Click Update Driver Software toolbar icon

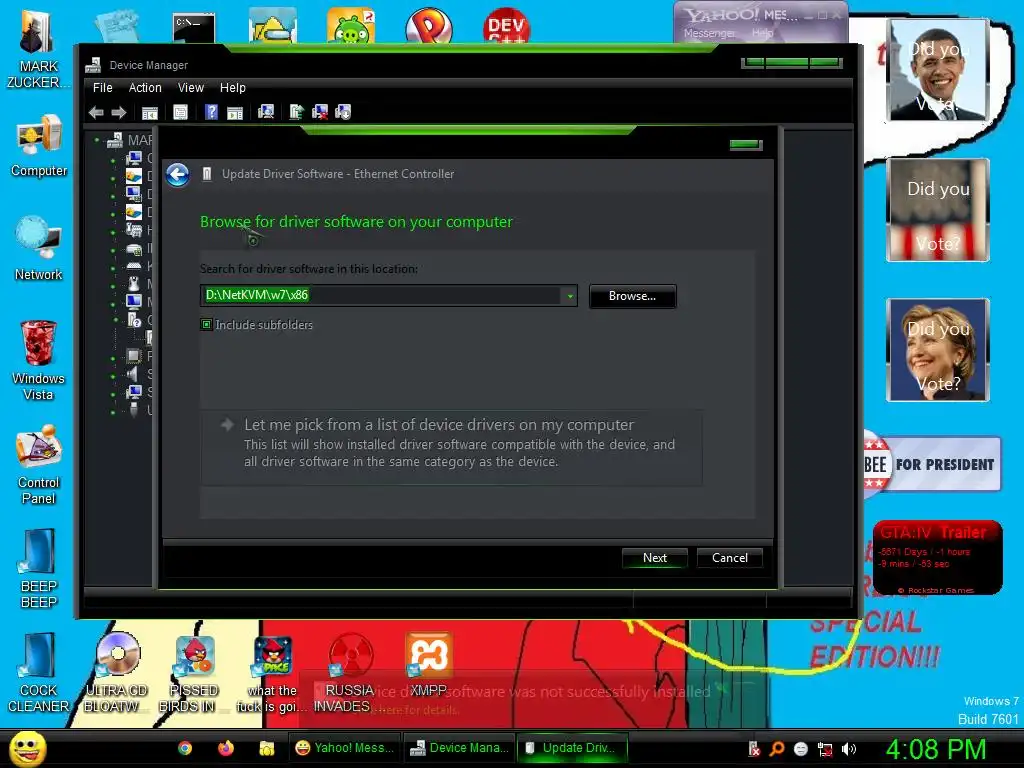click(x=296, y=112)
